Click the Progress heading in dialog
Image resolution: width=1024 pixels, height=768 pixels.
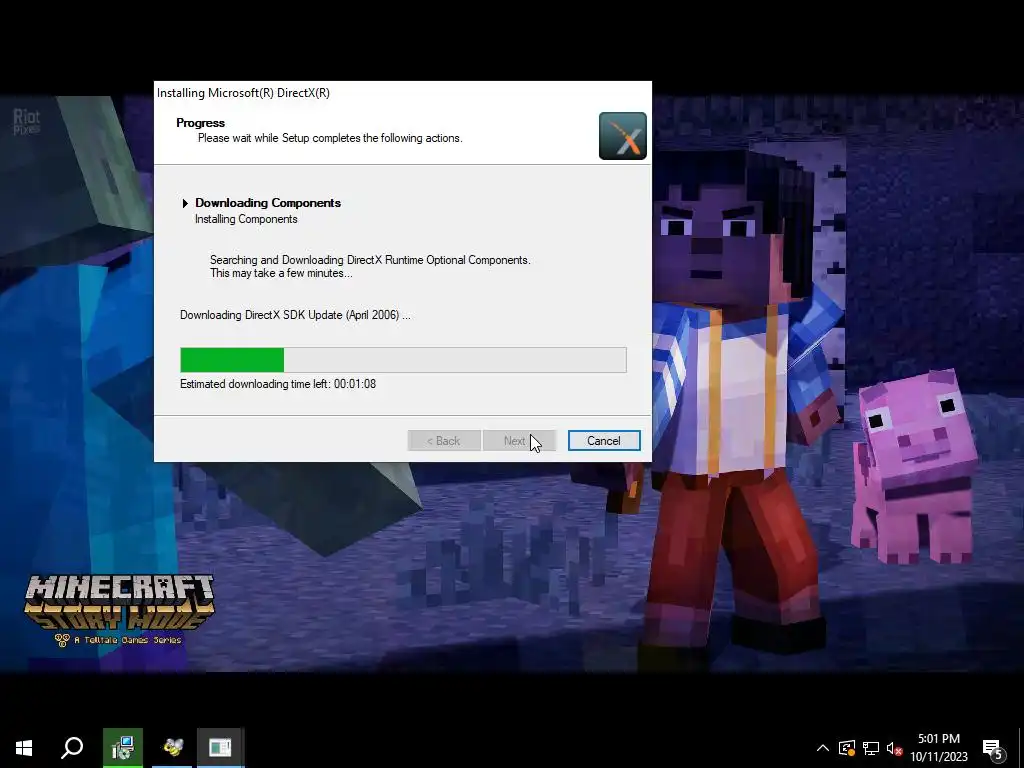click(x=200, y=123)
